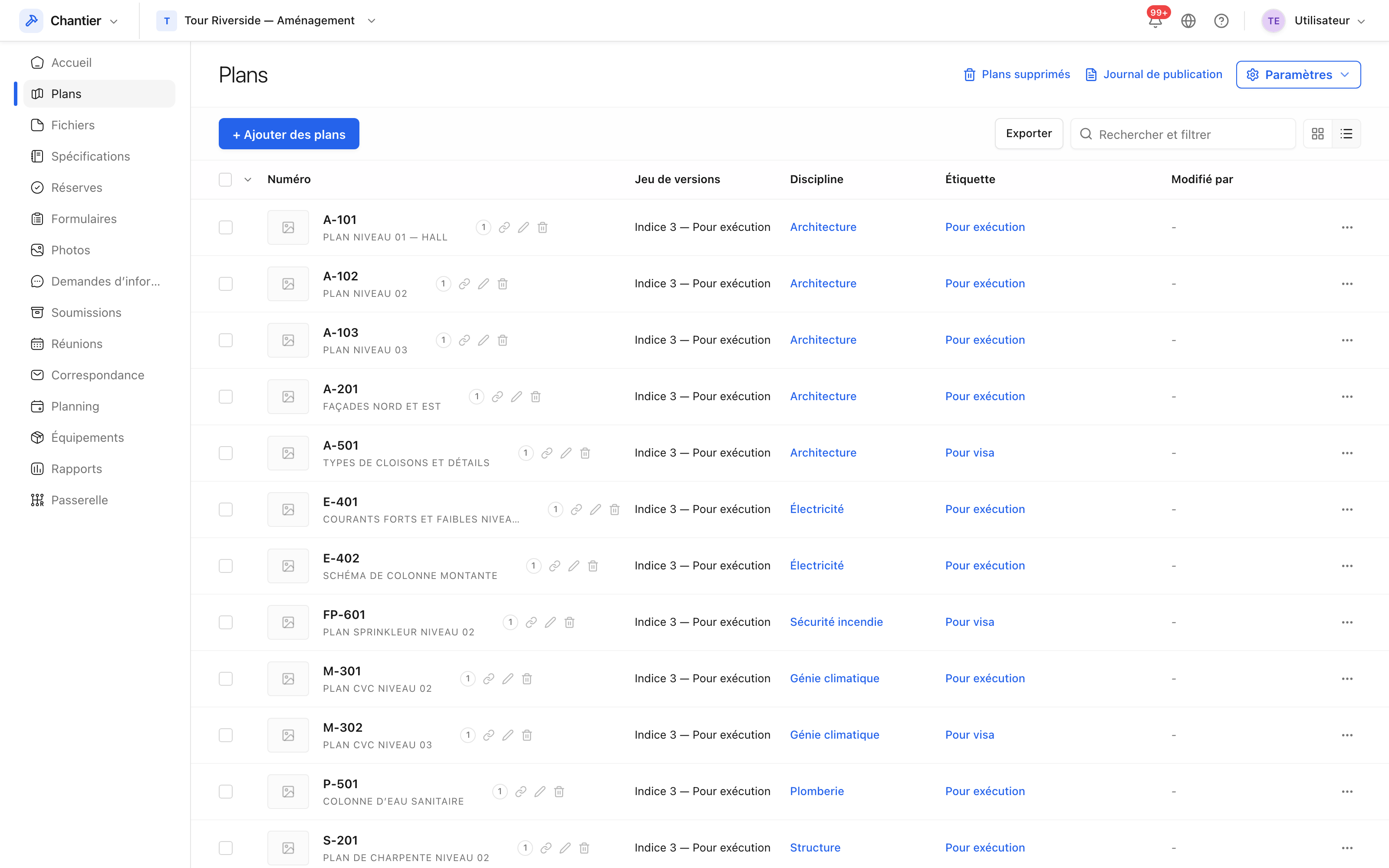Expand the bulk selection chevron near Numéro
This screenshot has height=868, width=1389.
(247, 180)
